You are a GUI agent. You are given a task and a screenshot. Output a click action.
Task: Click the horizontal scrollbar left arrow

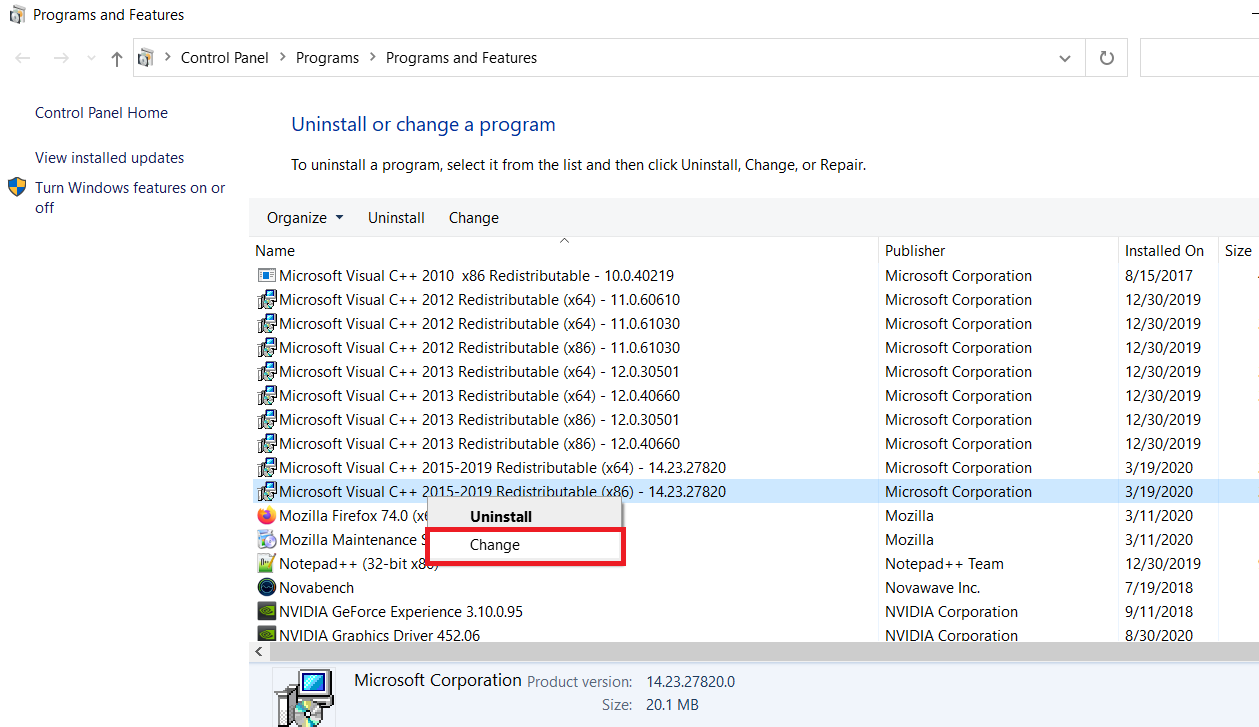tap(260, 652)
